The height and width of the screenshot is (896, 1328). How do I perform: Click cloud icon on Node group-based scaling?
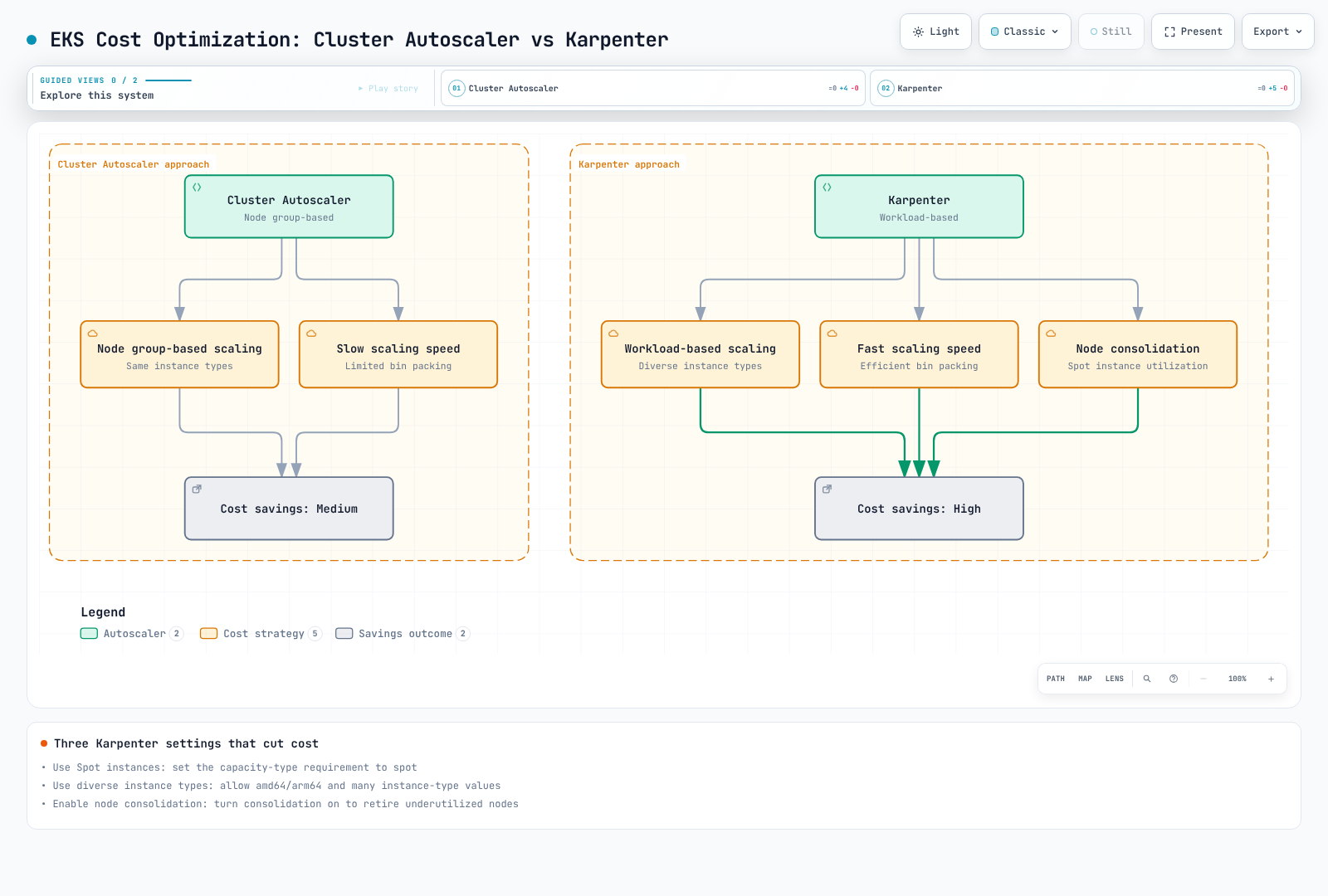coord(93,334)
